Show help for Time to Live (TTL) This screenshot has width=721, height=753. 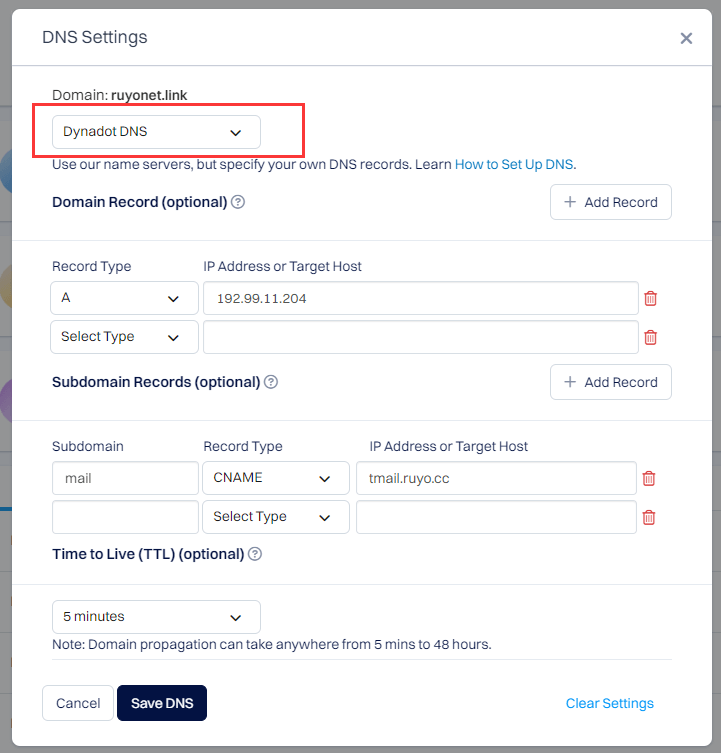[255, 554]
